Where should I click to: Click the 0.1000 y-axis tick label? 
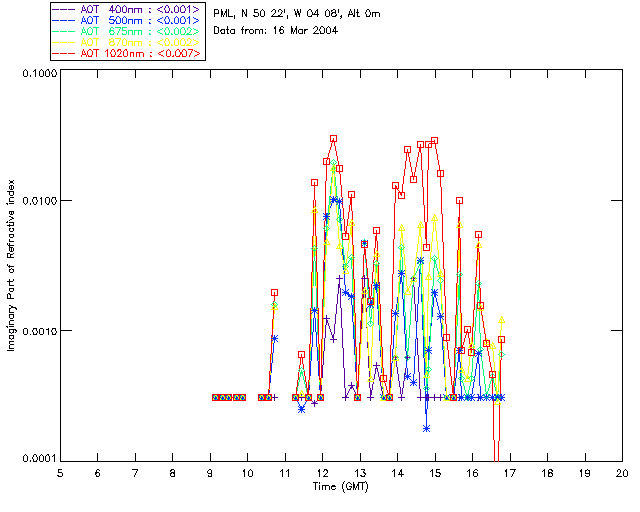[x=39, y=73]
